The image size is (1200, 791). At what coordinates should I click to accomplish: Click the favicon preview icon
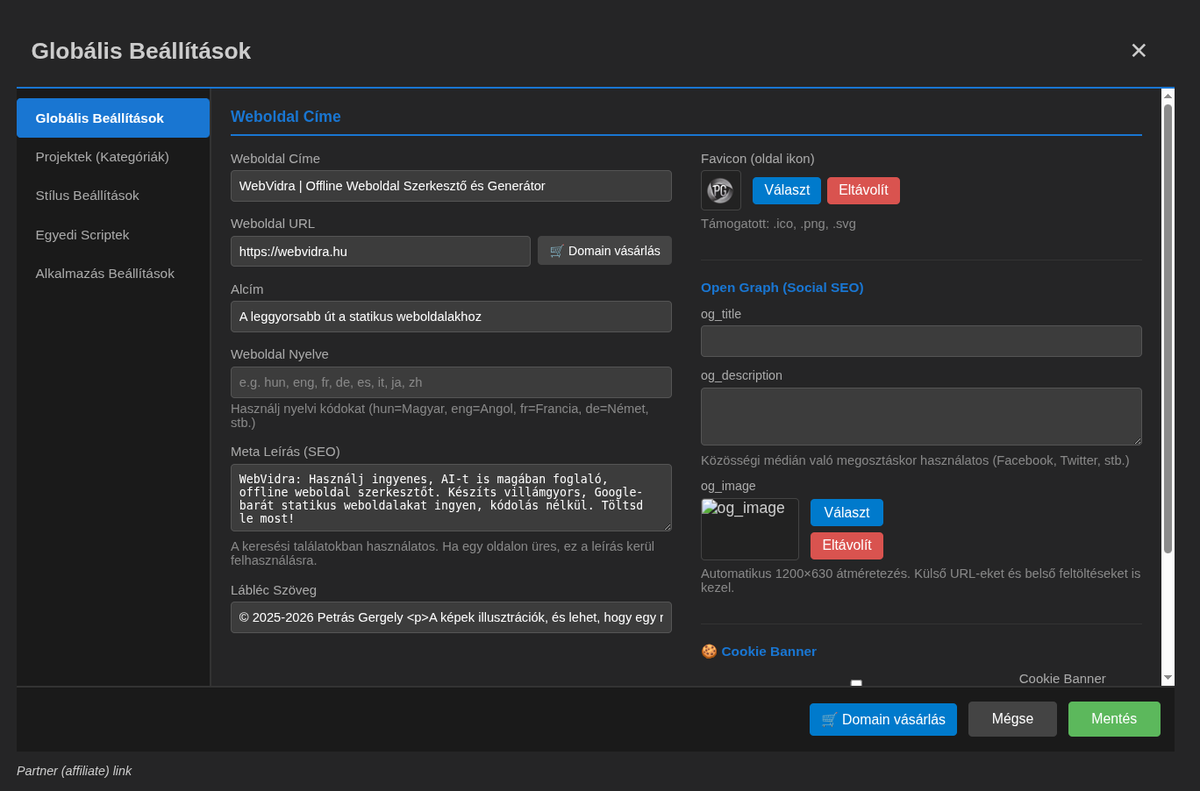(720, 190)
